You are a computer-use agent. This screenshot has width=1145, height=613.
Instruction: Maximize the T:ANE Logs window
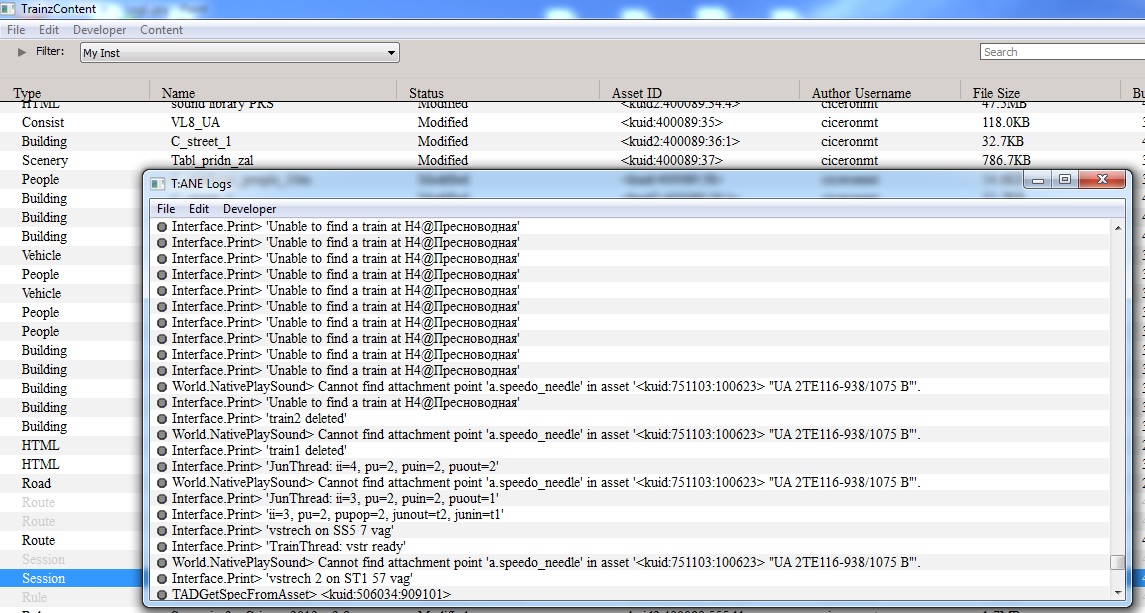[x=1065, y=180]
